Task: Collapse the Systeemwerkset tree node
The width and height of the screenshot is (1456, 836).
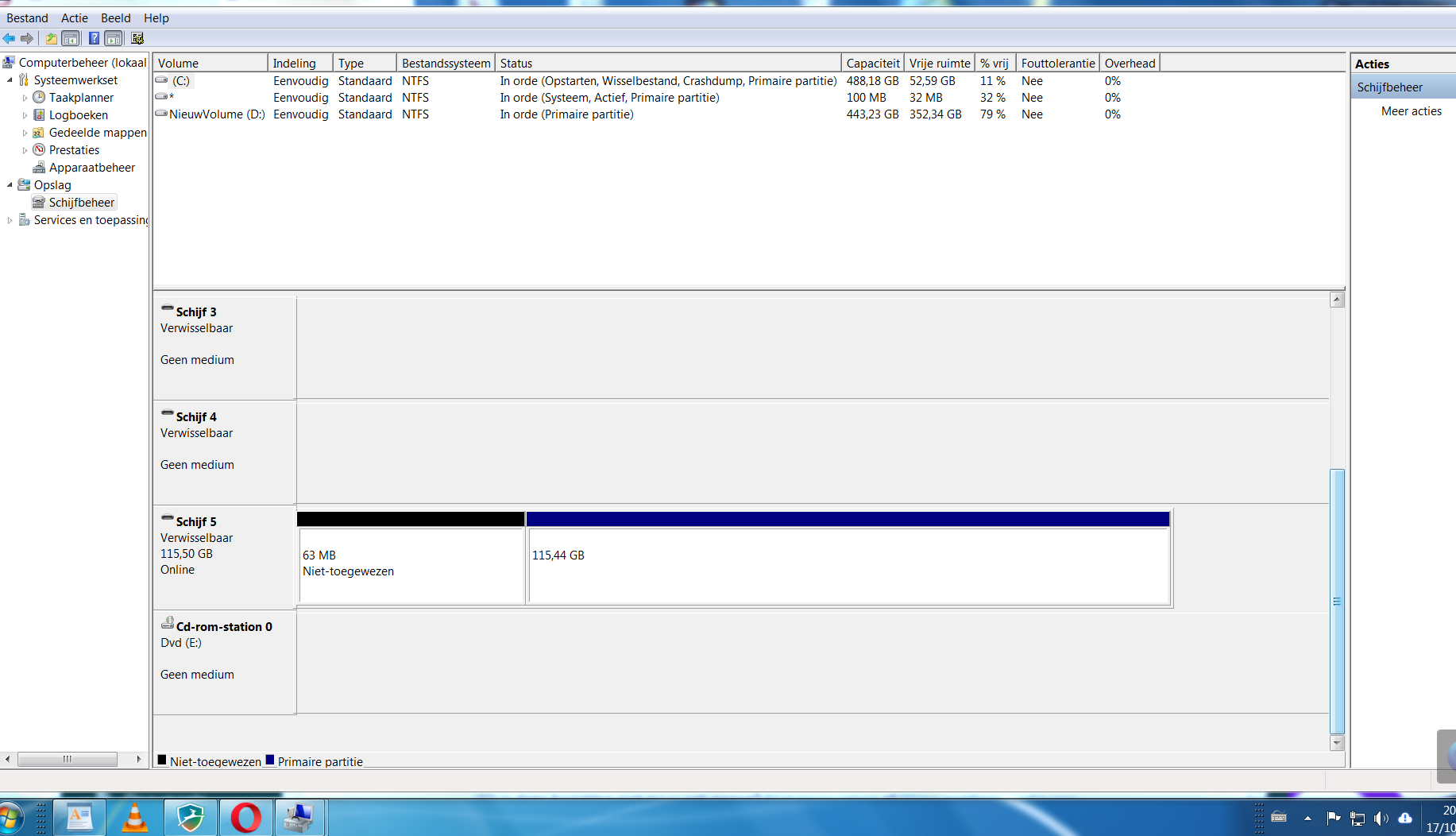Action: coord(10,79)
